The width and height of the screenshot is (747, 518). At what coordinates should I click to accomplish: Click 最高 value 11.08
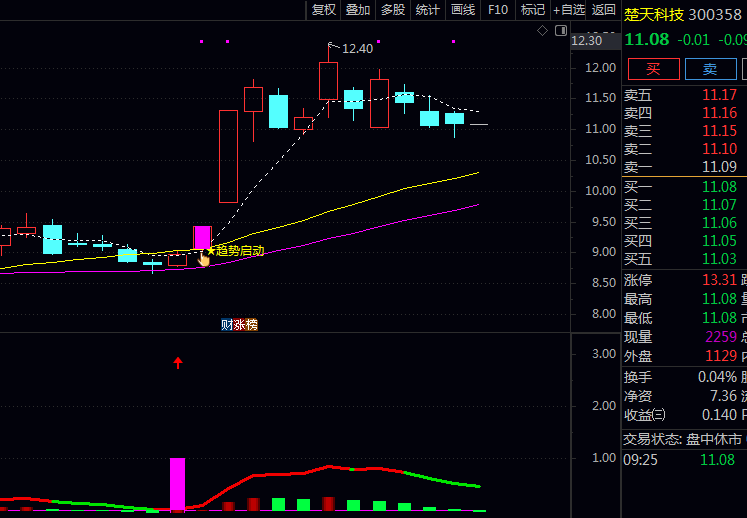coord(719,299)
